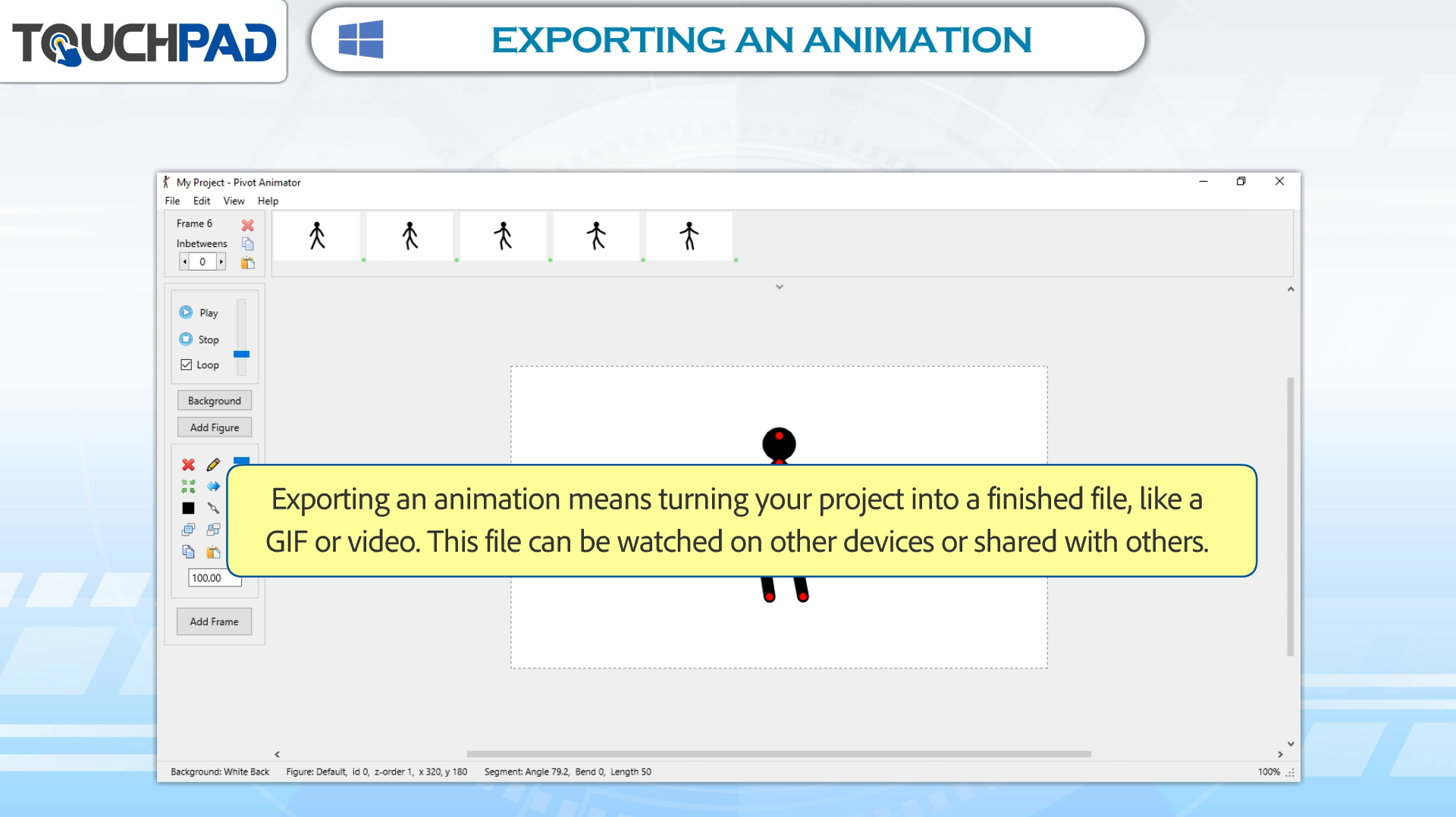Edit figure with the pencil icon
The height and width of the screenshot is (817, 1456).
pyautogui.click(x=213, y=465)
